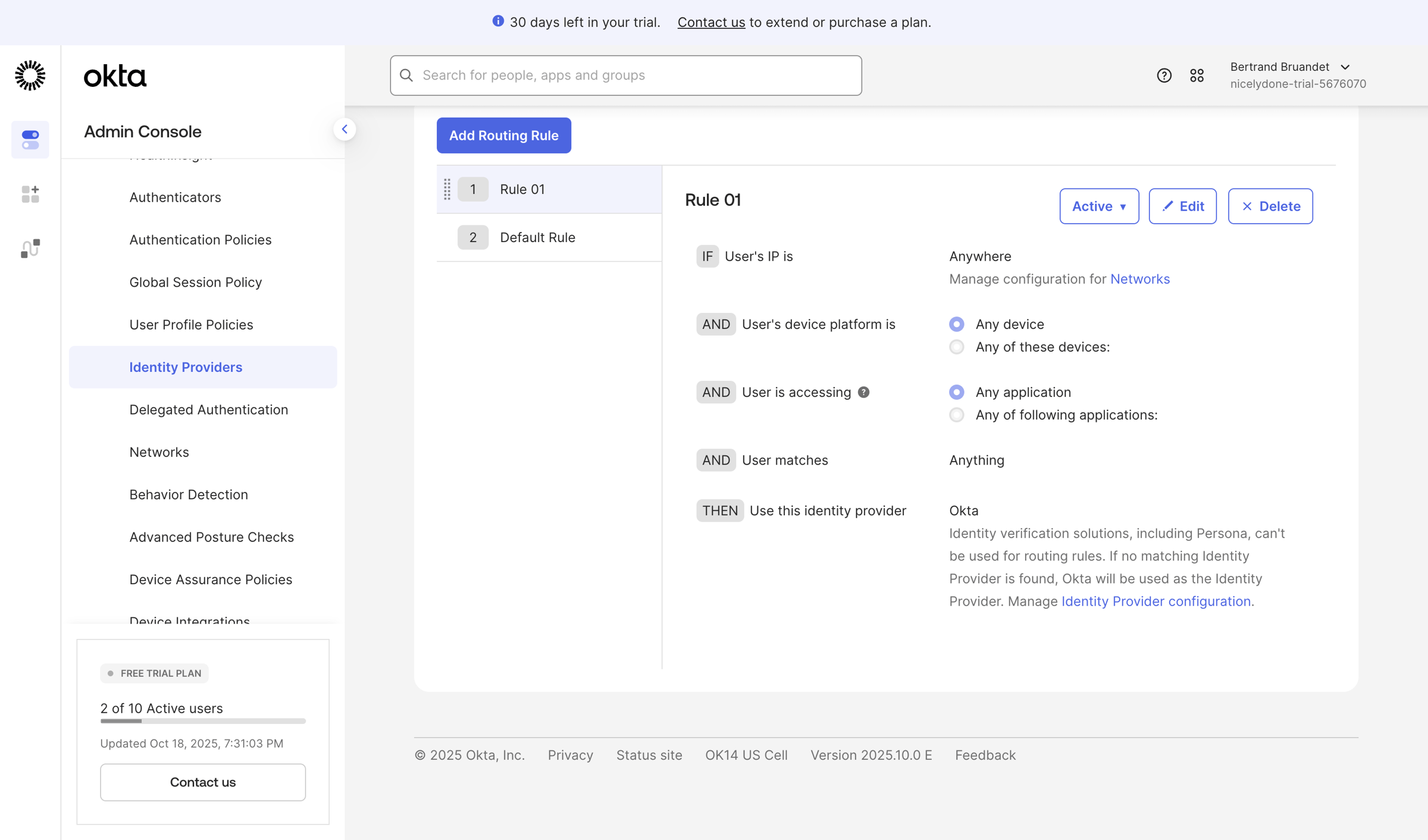
Task: Click the help question mark icon
Action: [x=1164, y=76]
